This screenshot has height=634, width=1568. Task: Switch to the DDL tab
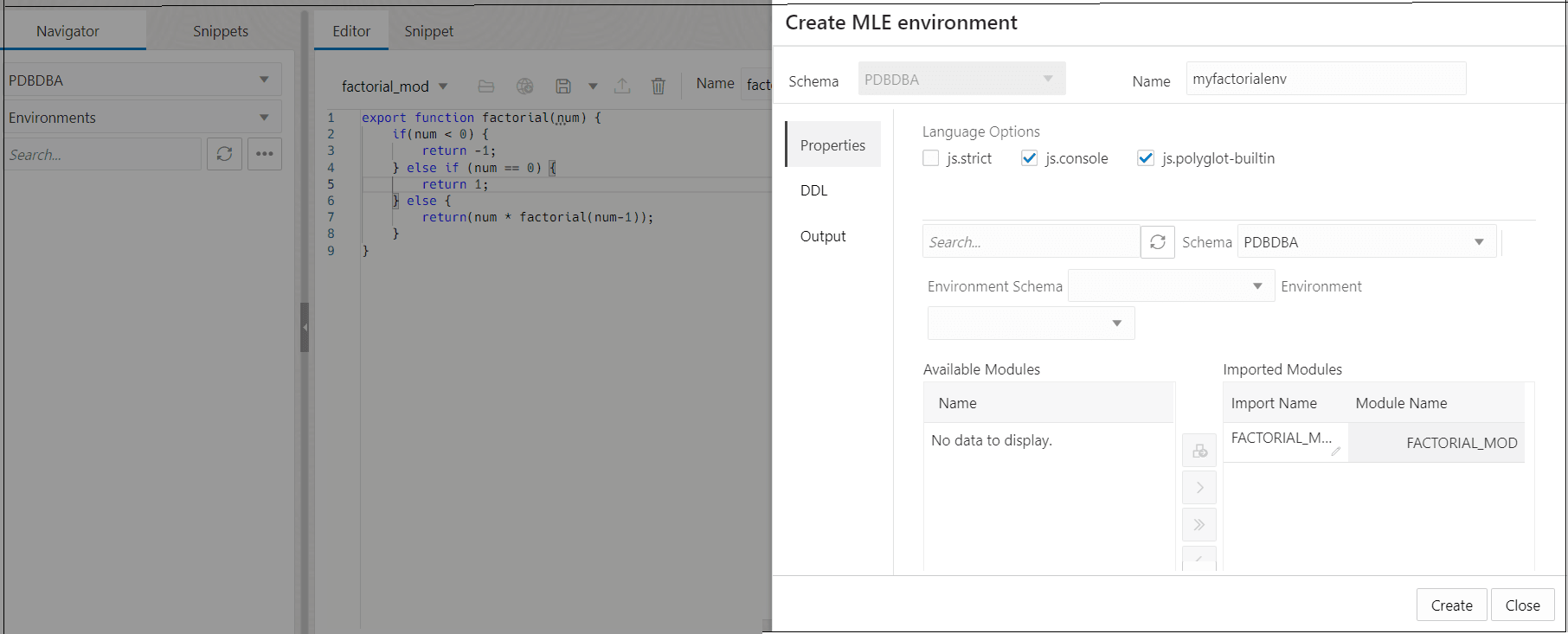point(814,190)
